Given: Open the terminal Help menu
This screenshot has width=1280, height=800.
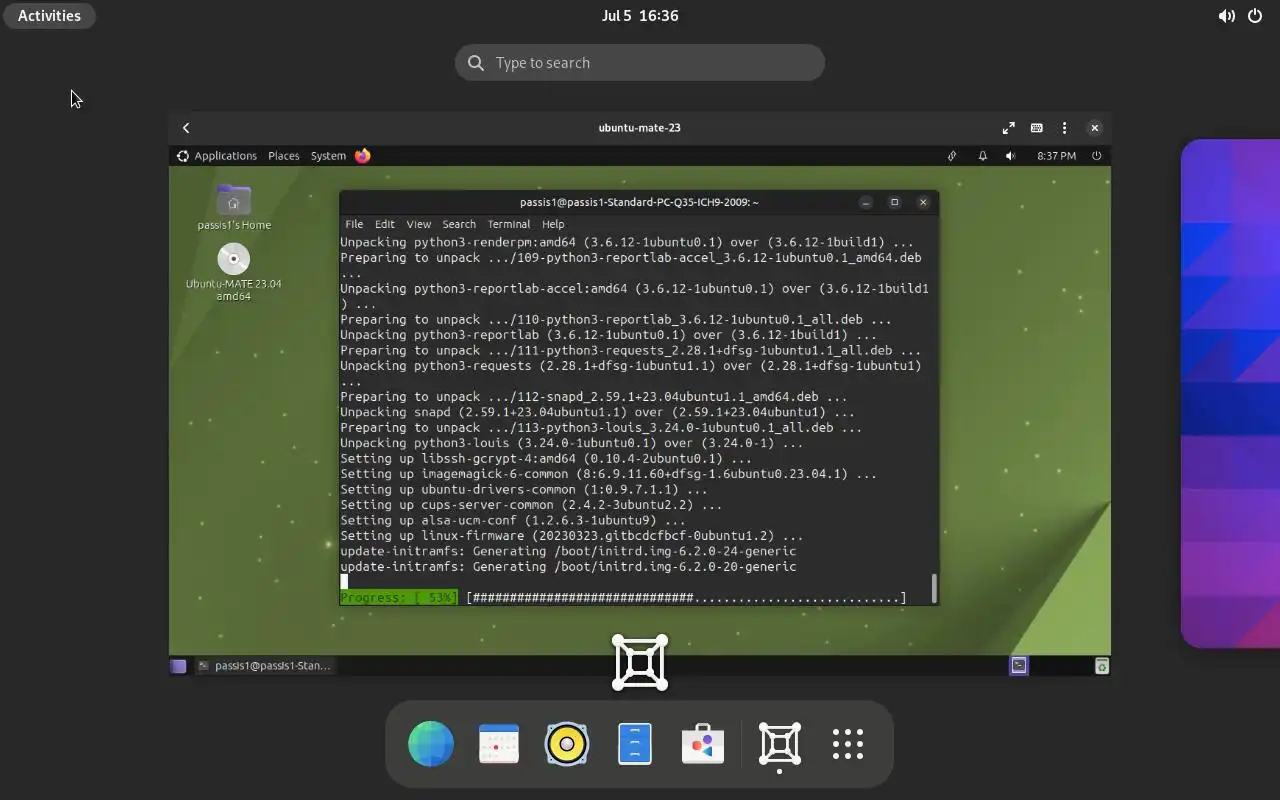Looking at the screenshot, I should (x=553, y=224).
